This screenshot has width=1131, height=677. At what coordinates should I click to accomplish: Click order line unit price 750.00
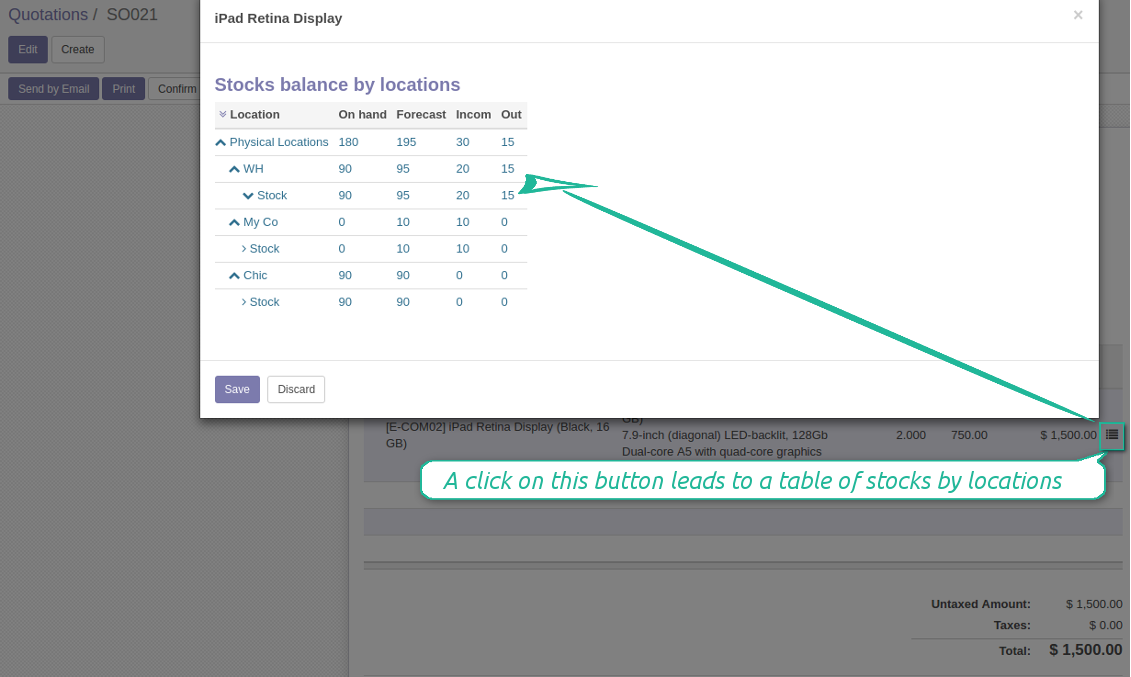[x=969, y=435]
